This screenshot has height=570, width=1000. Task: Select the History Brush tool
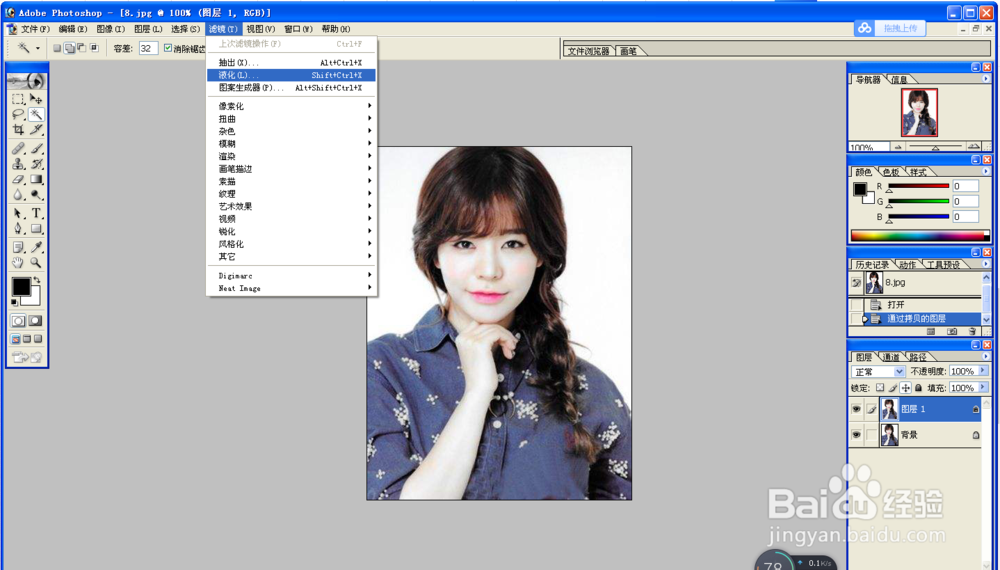36,164
